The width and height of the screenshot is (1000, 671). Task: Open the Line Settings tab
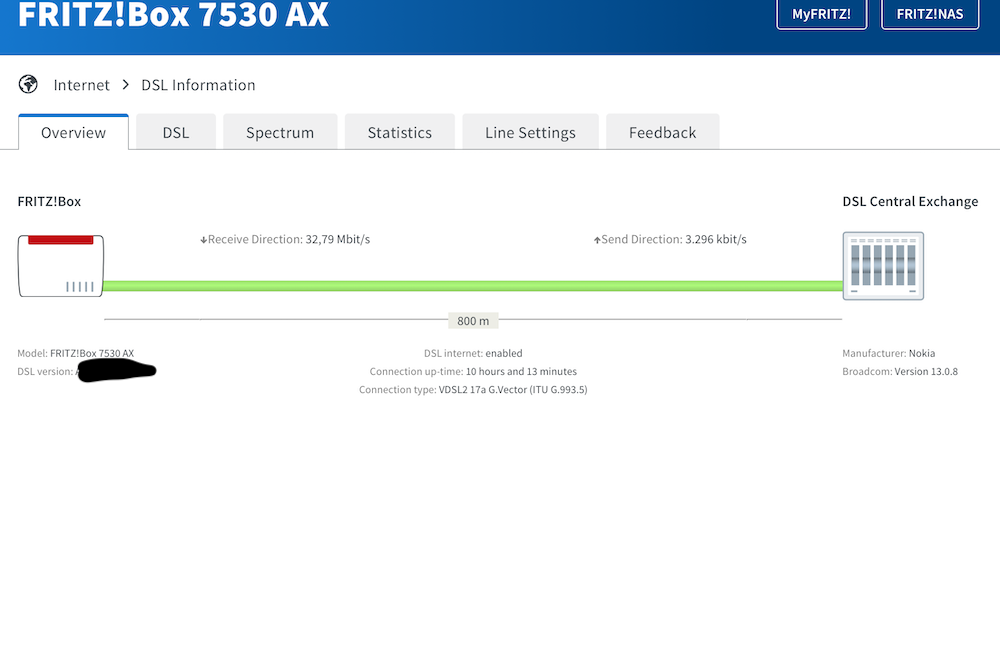[531, 132]
